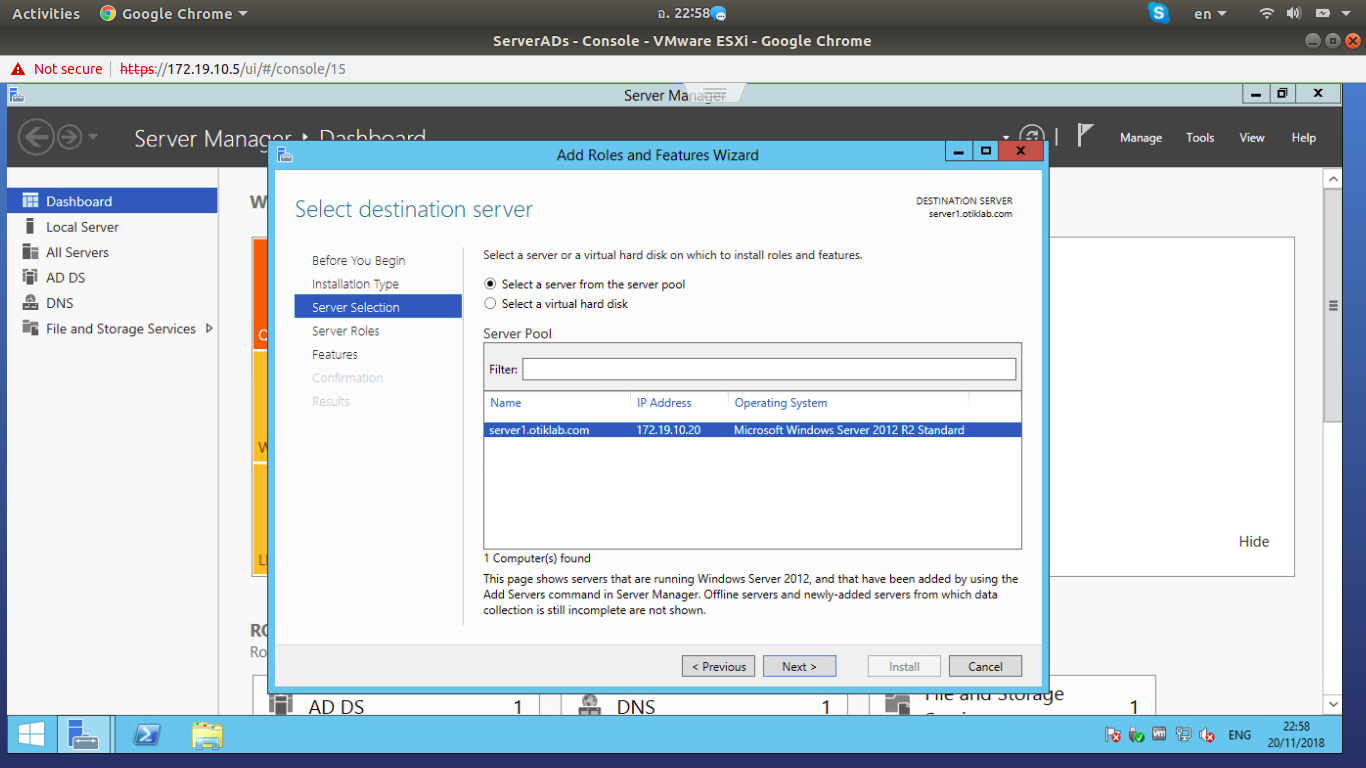Click the Chrome icon in the top bar

tap(108, 14)
